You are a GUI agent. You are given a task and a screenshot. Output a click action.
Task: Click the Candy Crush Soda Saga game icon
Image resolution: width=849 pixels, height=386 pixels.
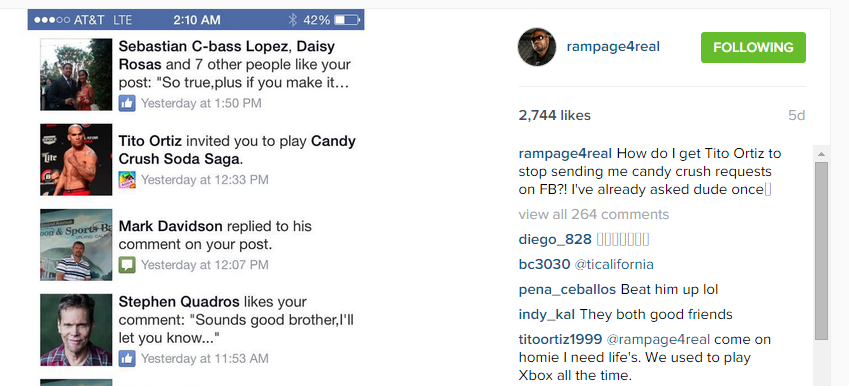pyautogui.click(x=127, y=180)
